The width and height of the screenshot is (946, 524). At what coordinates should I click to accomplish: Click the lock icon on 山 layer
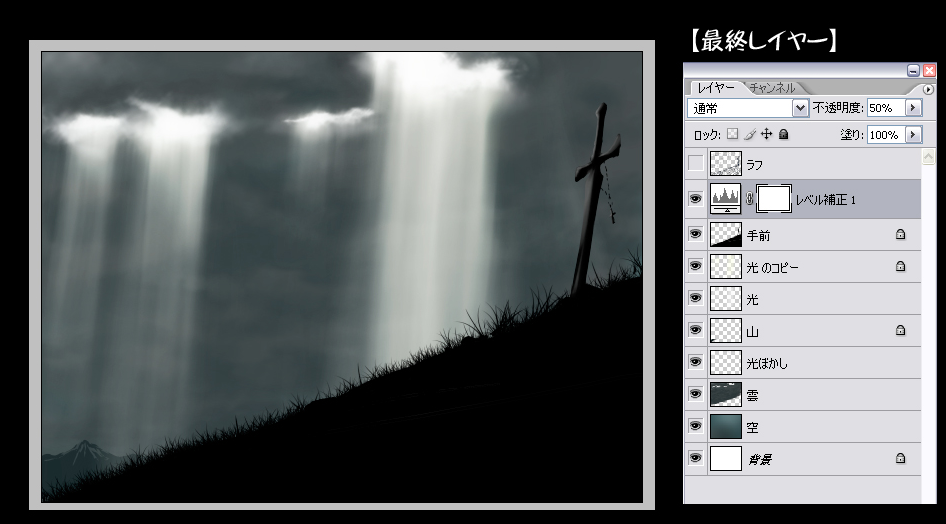click(x=900, y=330)
